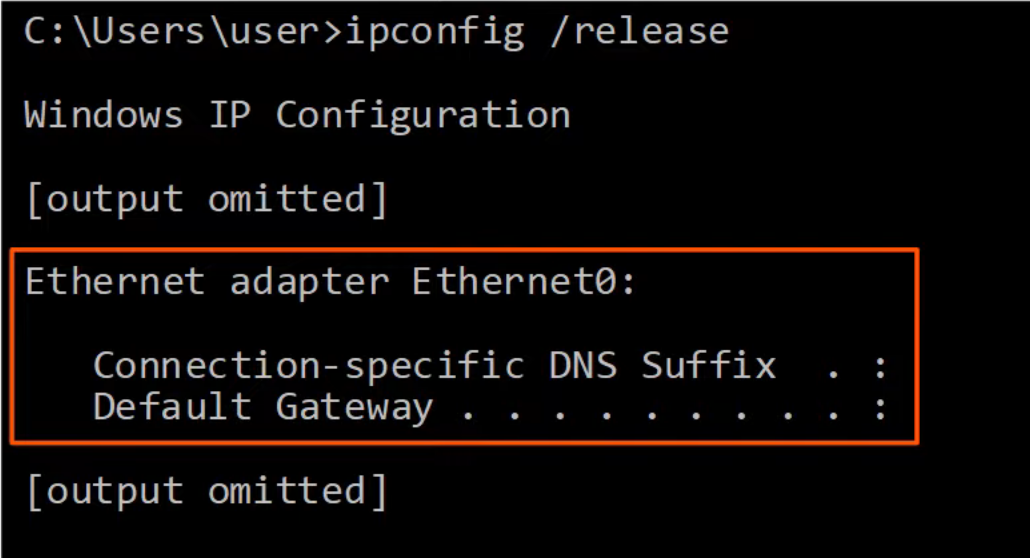Click the output omitted text below the orange box
Viewport: 1030px width, 558px height.
coord(206,490)
